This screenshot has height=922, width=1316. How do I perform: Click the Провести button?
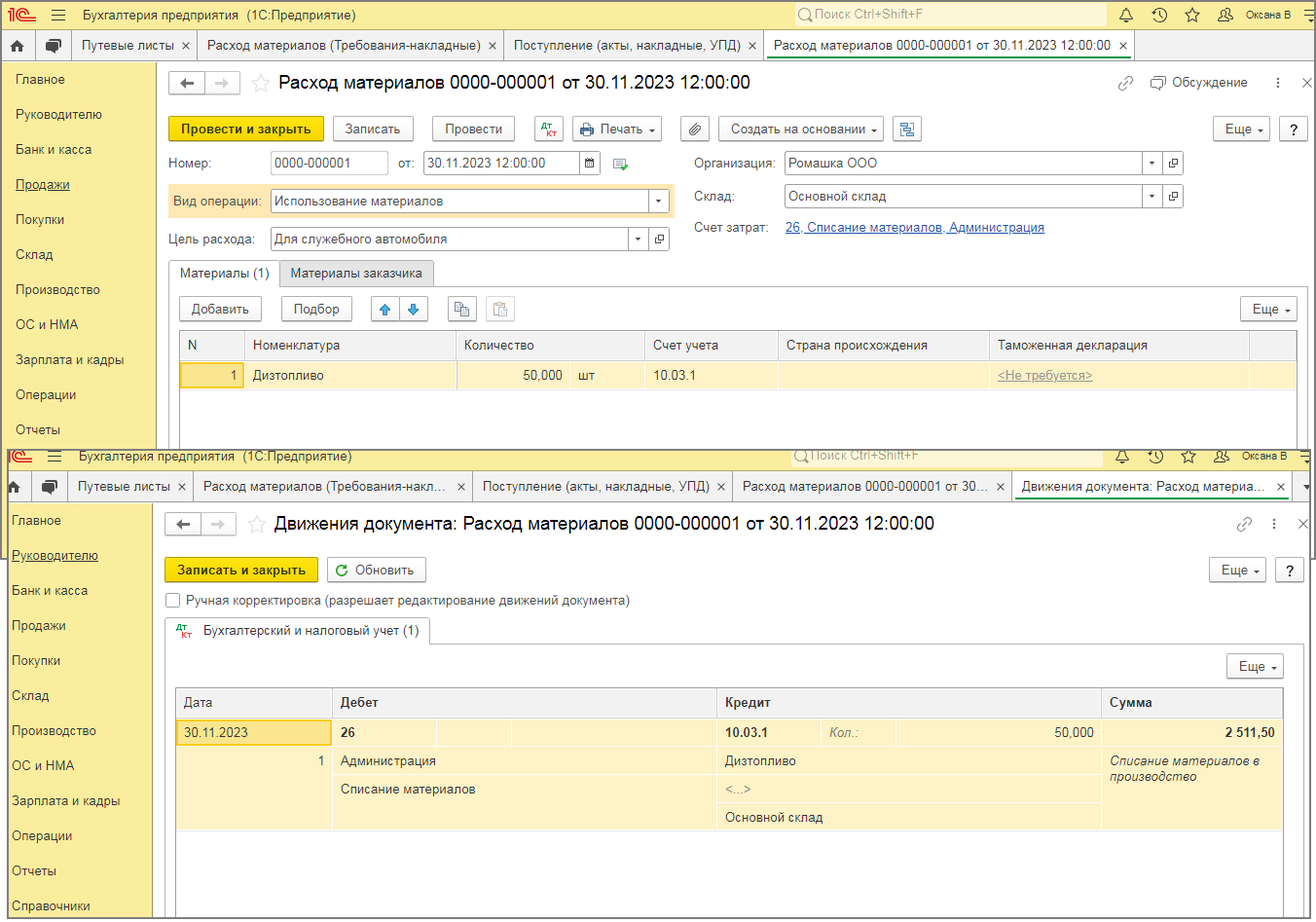474,129
